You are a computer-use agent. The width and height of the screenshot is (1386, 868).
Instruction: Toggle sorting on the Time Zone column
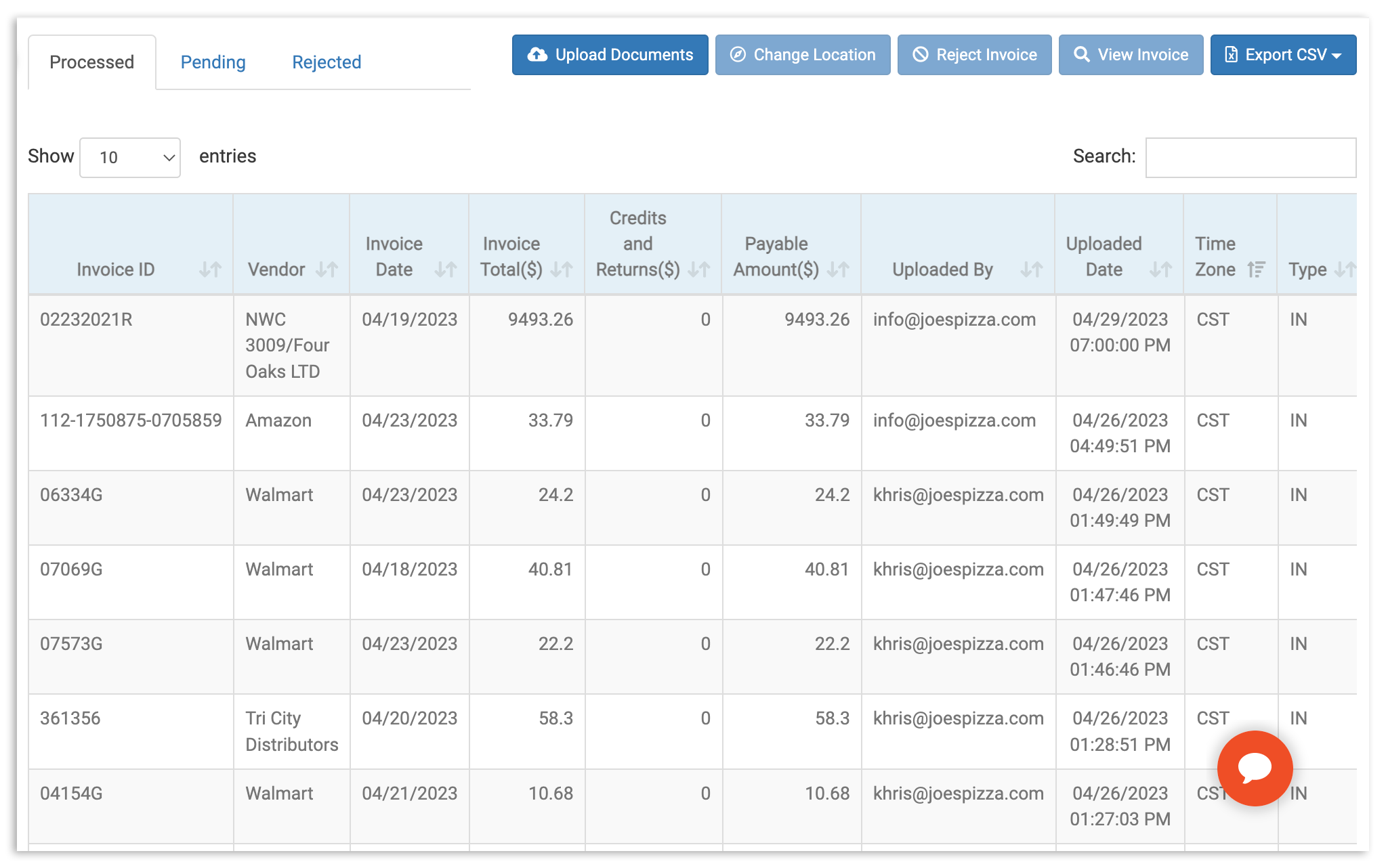pyautogui.click(x=1257, y=269)
